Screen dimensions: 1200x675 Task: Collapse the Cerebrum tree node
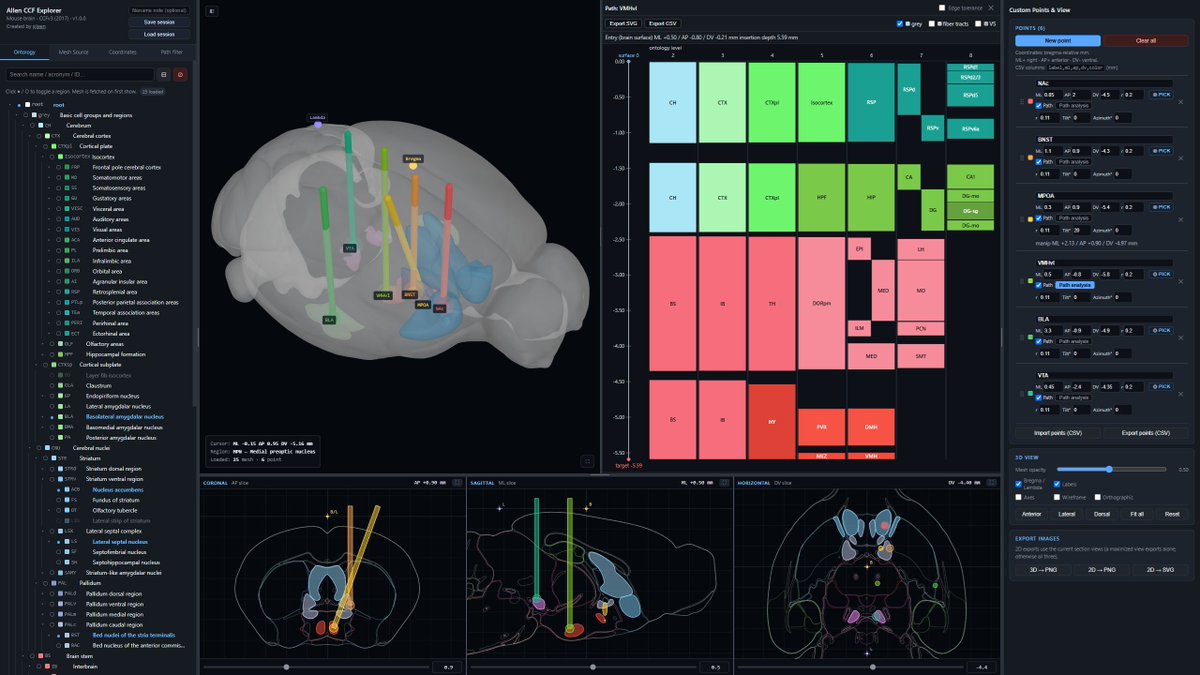click(x=23, y=126)
